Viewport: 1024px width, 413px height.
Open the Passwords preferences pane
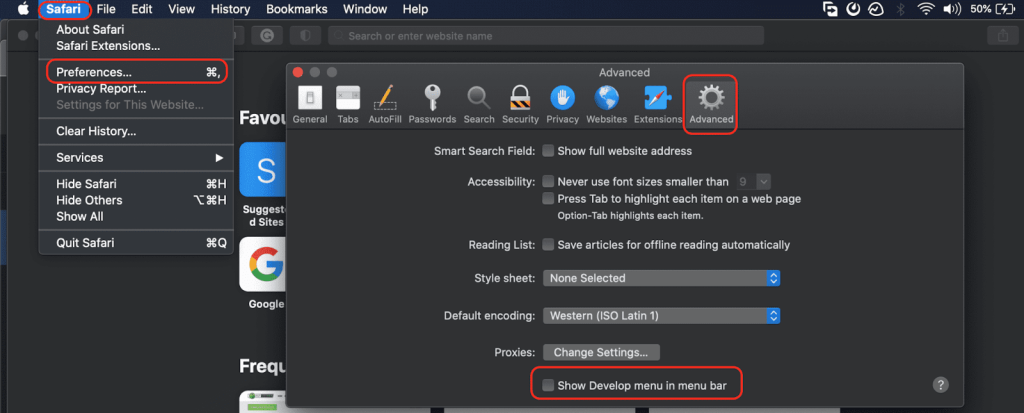432,105
